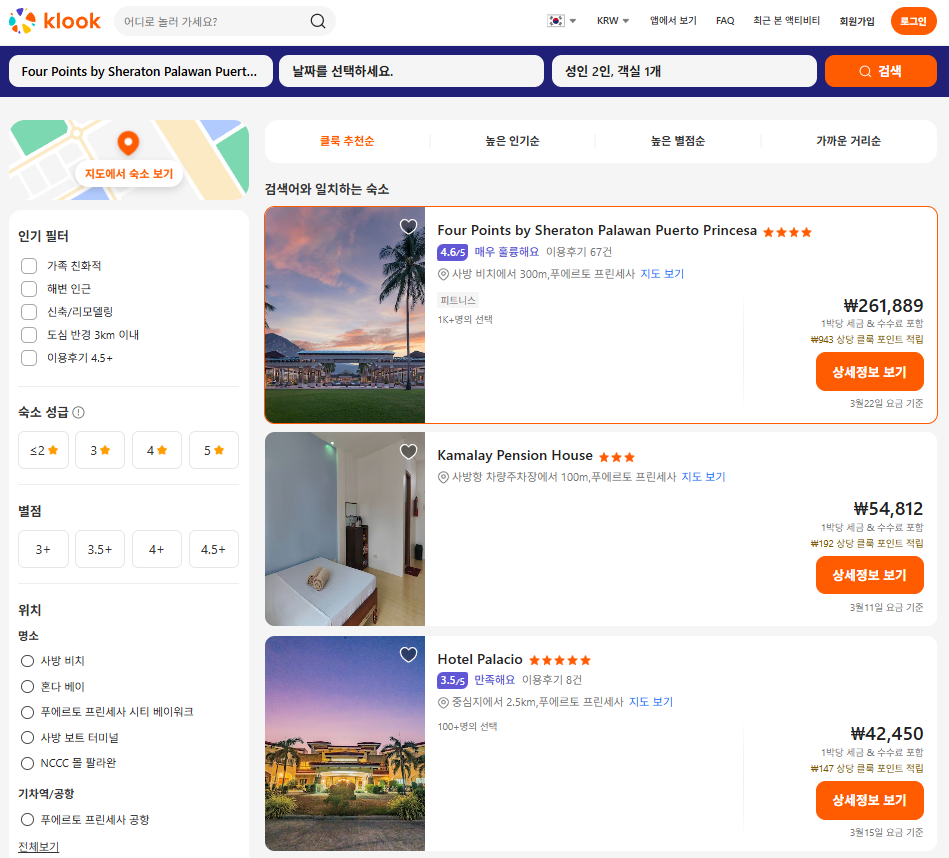
Task: Sort by 높은 인기순 tab
Action: click(x=512, y=141)
